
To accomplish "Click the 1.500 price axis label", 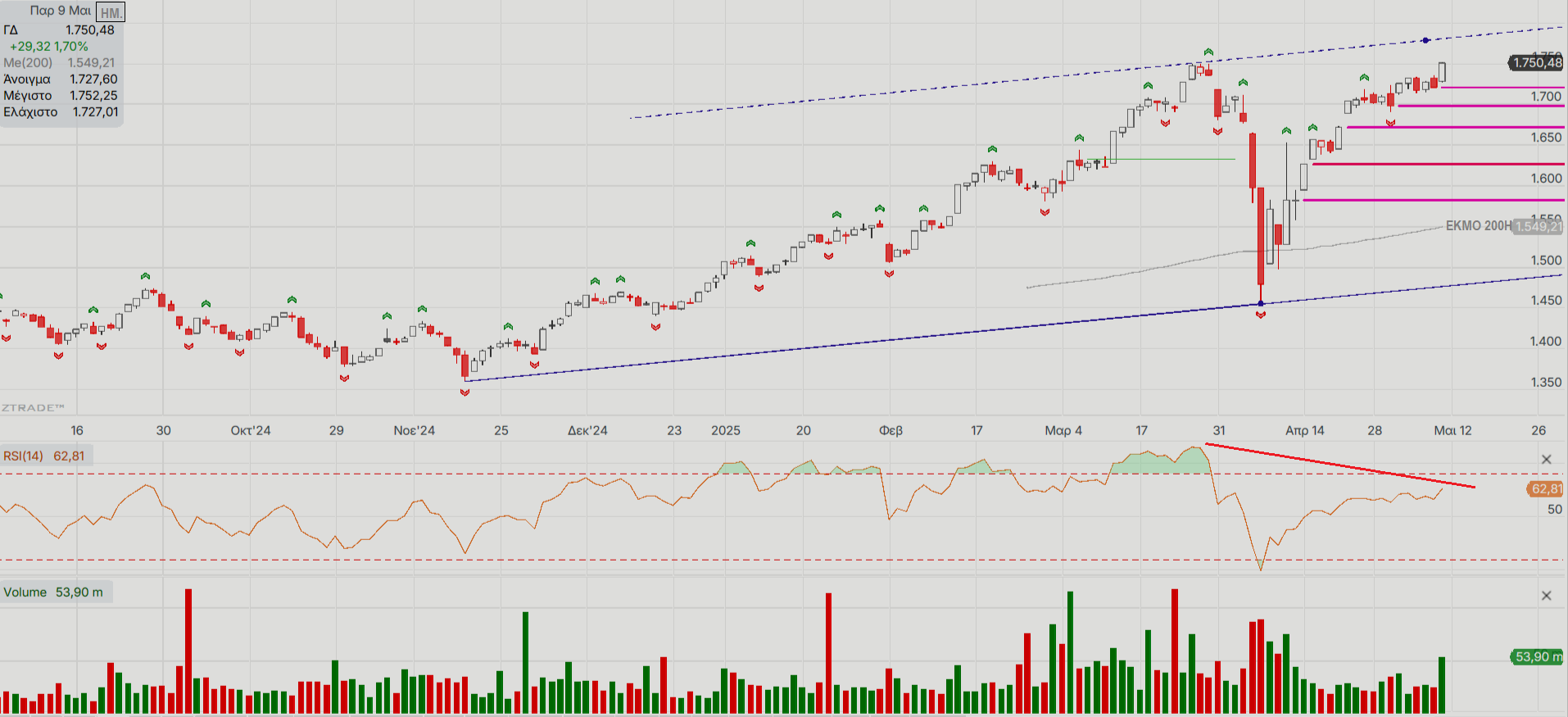I will 1546,260.
